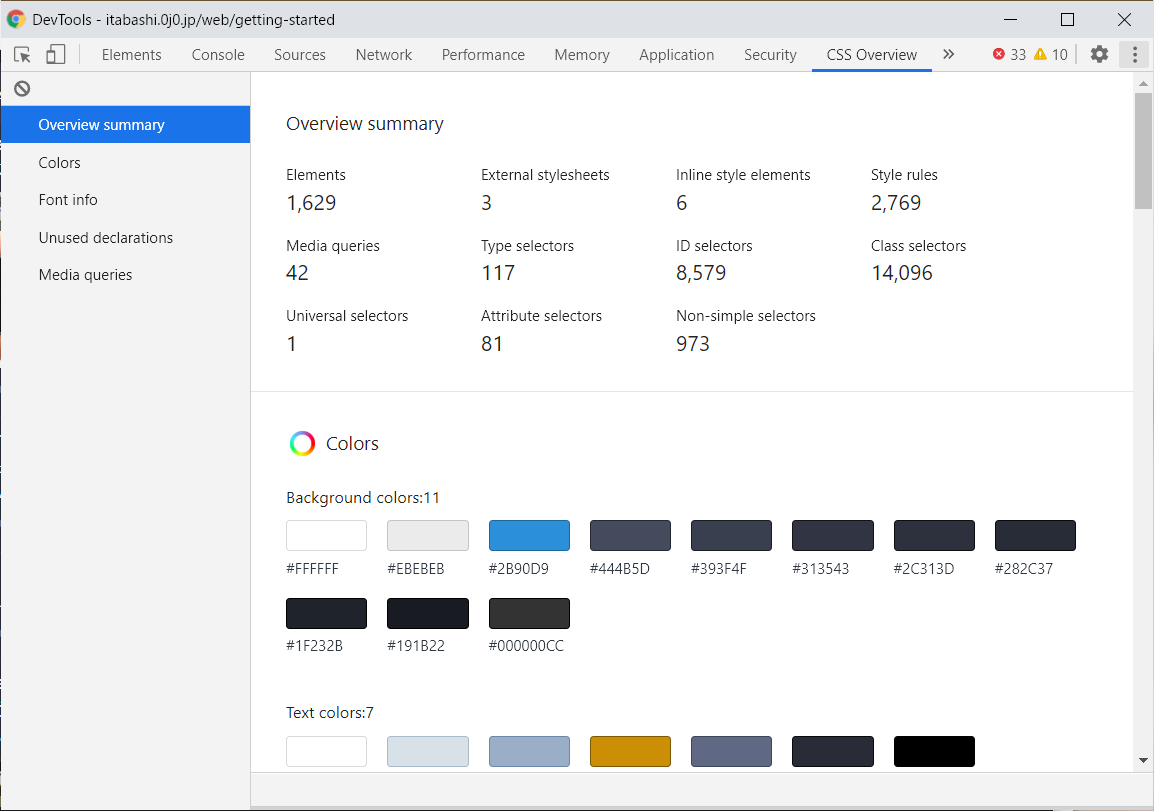Open the Network tab
The image size is (1154, 811).
[x=383, y=55]
